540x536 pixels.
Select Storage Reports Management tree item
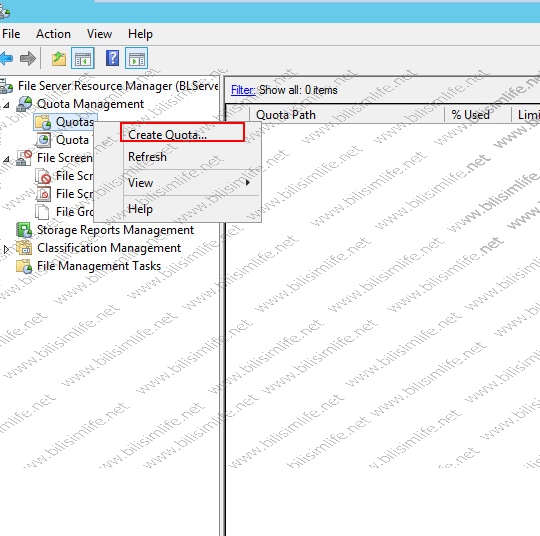pos(115,230)
